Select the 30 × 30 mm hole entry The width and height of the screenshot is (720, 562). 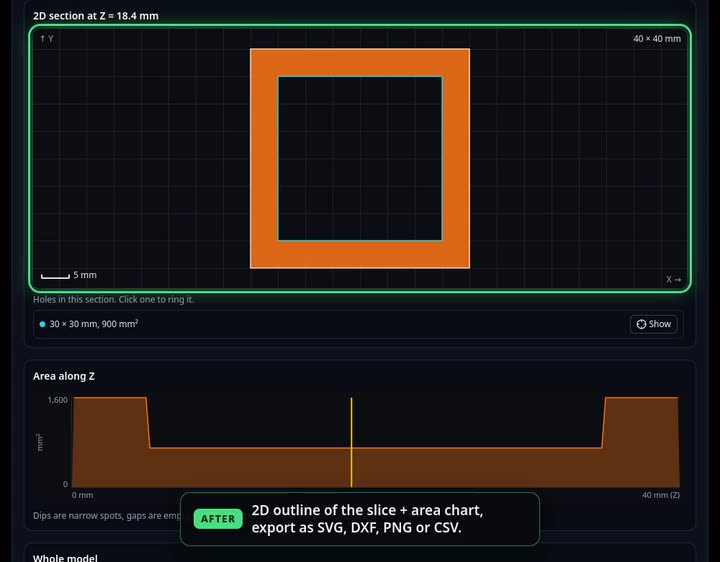(x=358, y=324)
